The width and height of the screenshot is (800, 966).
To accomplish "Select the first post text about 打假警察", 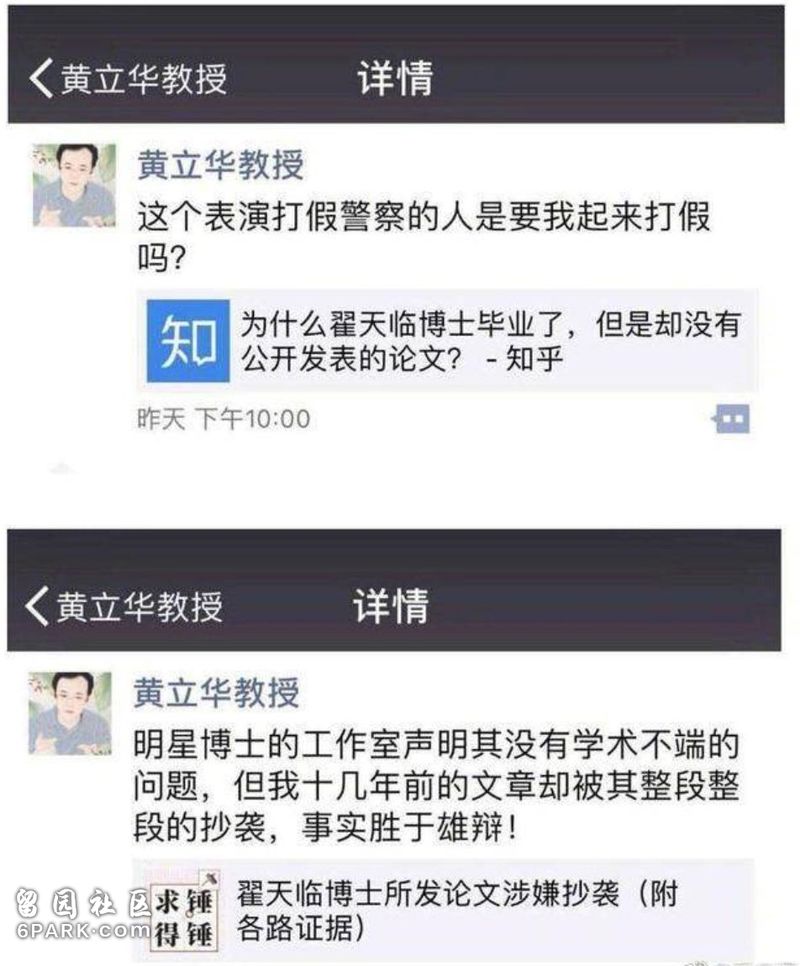I will click(x=424, y=237).
